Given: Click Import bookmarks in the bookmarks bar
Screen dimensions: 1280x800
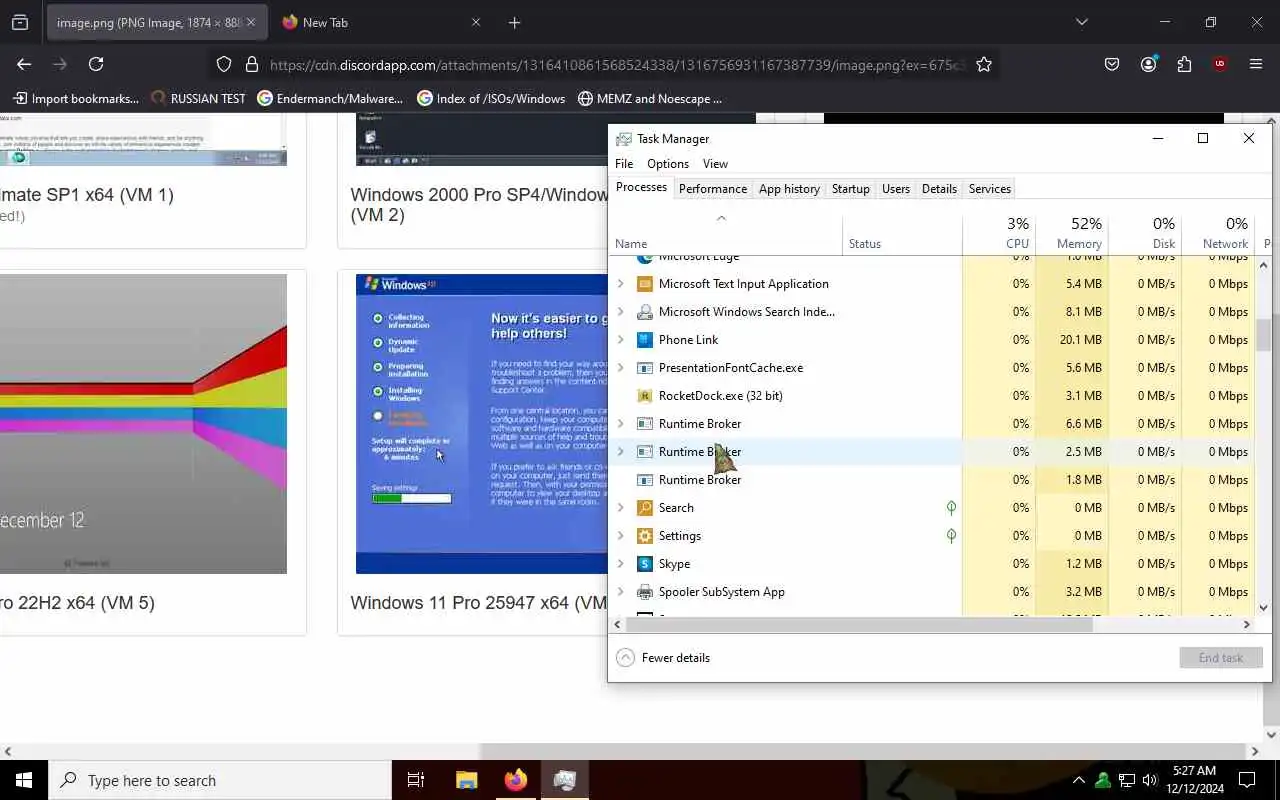Looking at the screenshot, I should pos(76,99).
